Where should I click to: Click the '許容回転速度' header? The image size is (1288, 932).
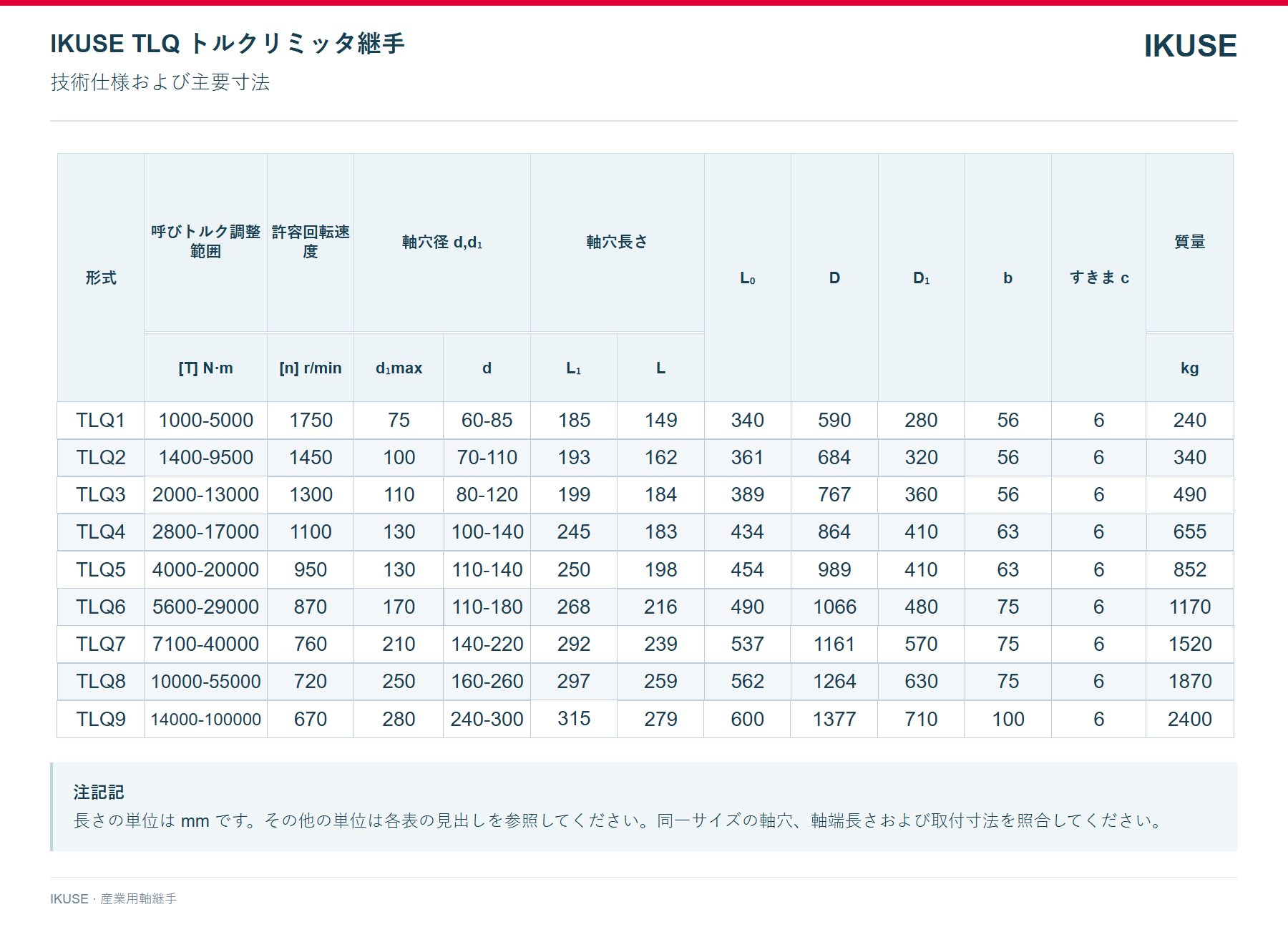coord(311,242)
